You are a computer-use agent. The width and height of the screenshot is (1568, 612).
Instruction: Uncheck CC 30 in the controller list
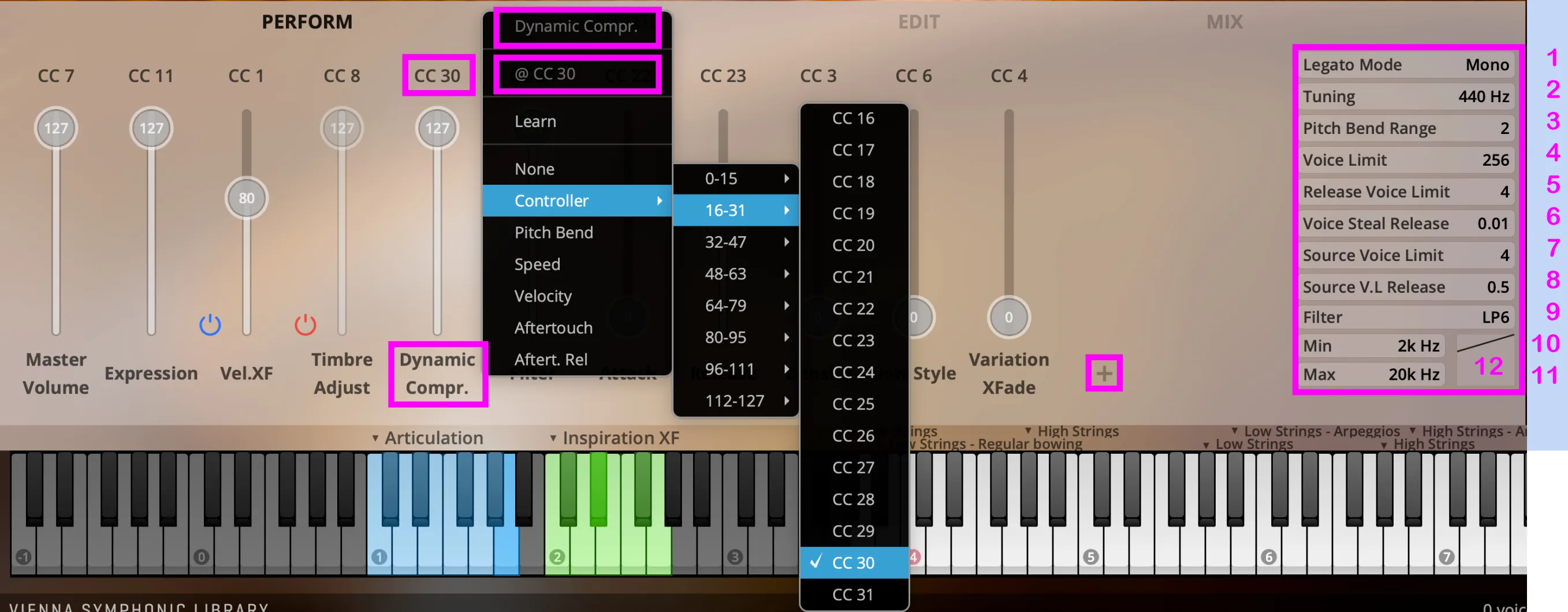[x=854, y=563]
